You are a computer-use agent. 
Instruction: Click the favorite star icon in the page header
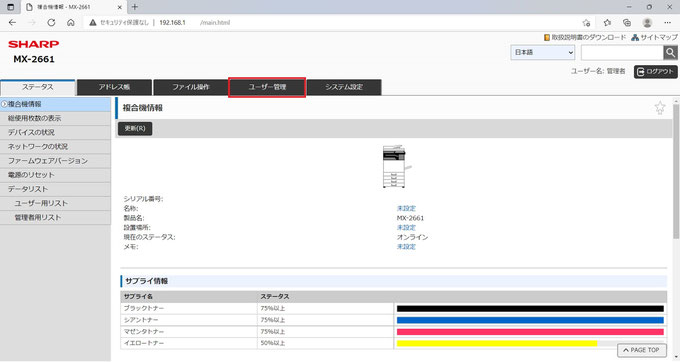pos(660,108)
